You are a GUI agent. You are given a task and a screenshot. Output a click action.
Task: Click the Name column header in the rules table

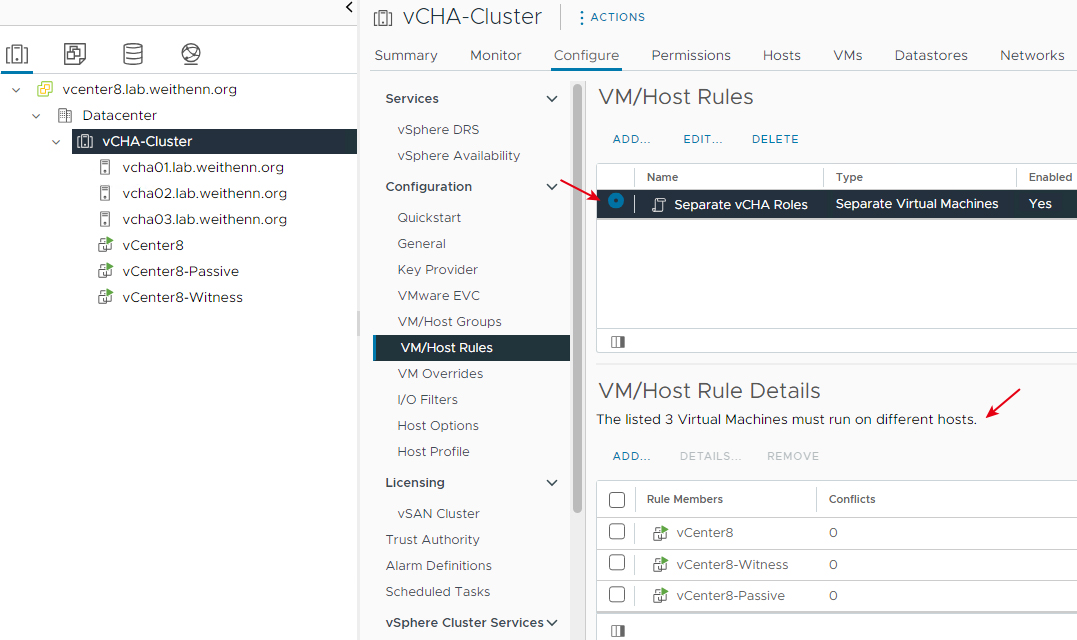coord(662,177)
